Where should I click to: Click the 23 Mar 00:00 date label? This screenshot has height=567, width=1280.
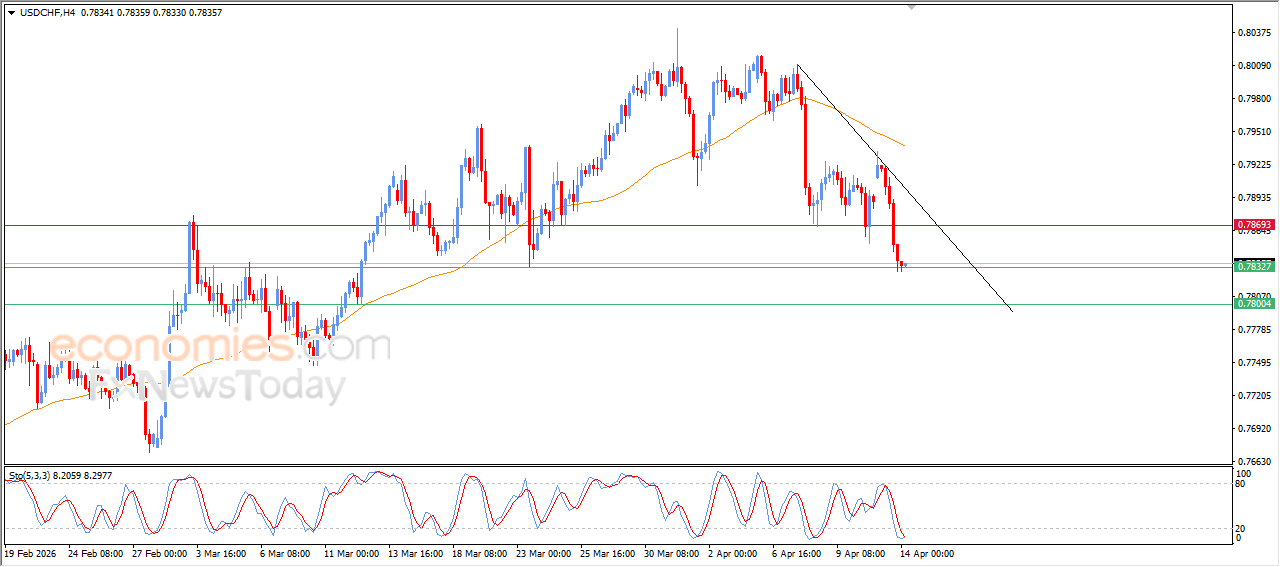[543, 553]
